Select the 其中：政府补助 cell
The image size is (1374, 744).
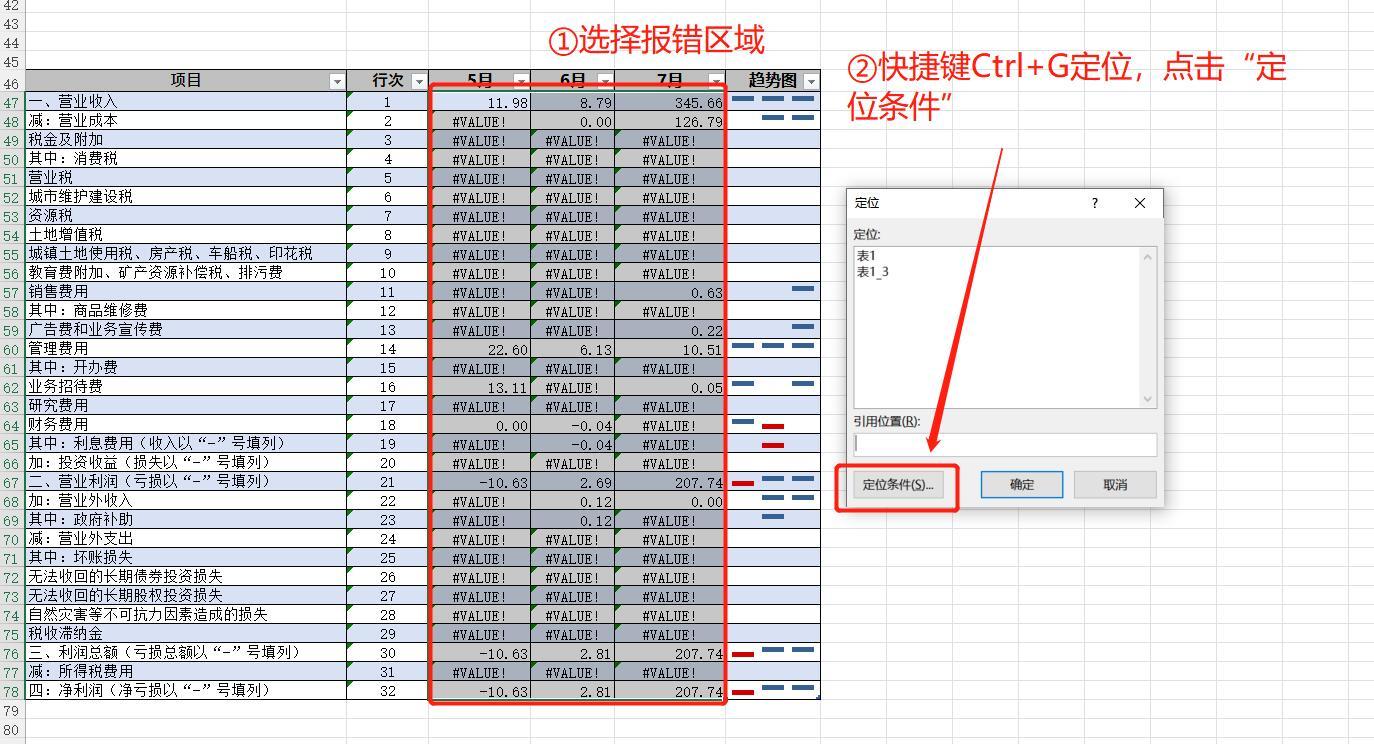(x=186, y=519)
